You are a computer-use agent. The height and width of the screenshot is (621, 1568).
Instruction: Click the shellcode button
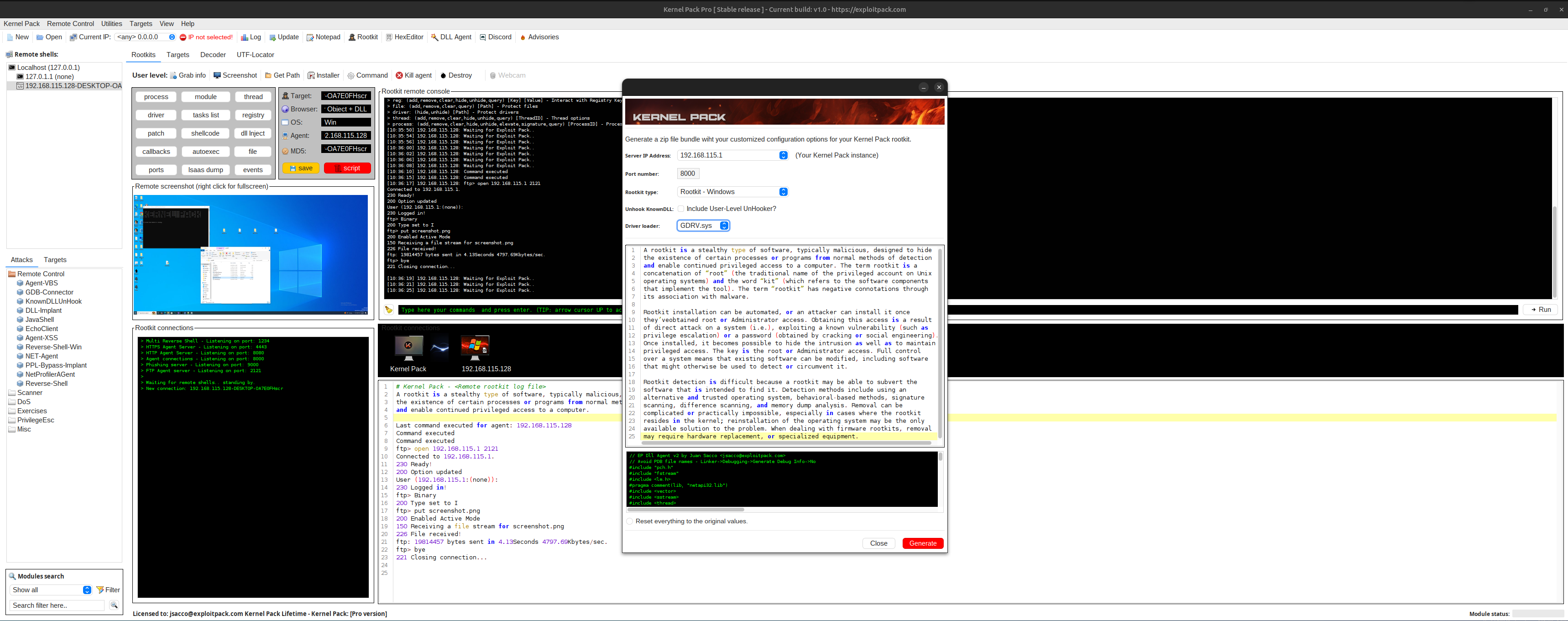pyautogui.click(x=206, y=133)
